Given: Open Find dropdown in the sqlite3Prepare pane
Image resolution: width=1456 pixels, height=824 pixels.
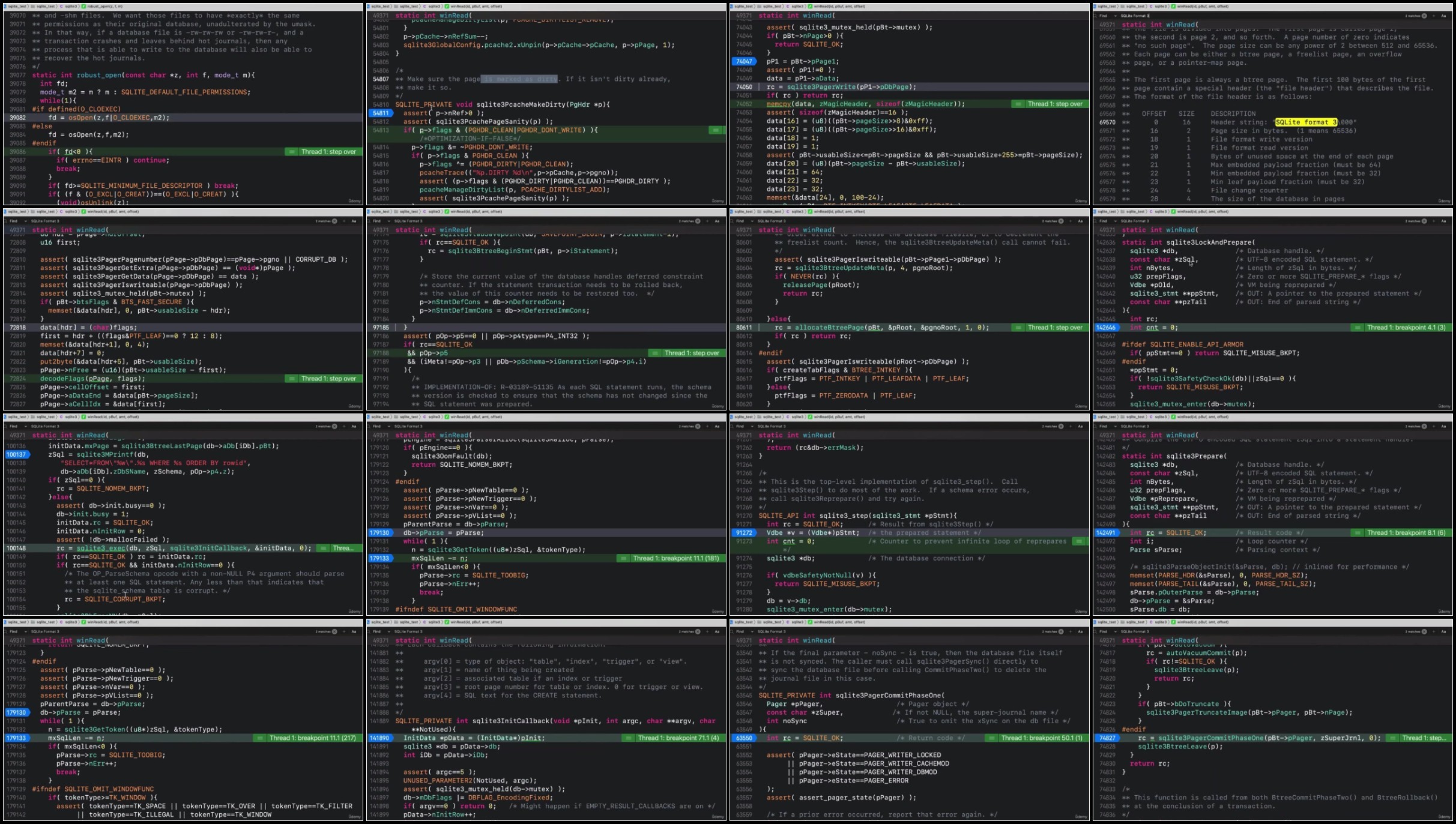Looking at the screenshot, I should 1115,426.
